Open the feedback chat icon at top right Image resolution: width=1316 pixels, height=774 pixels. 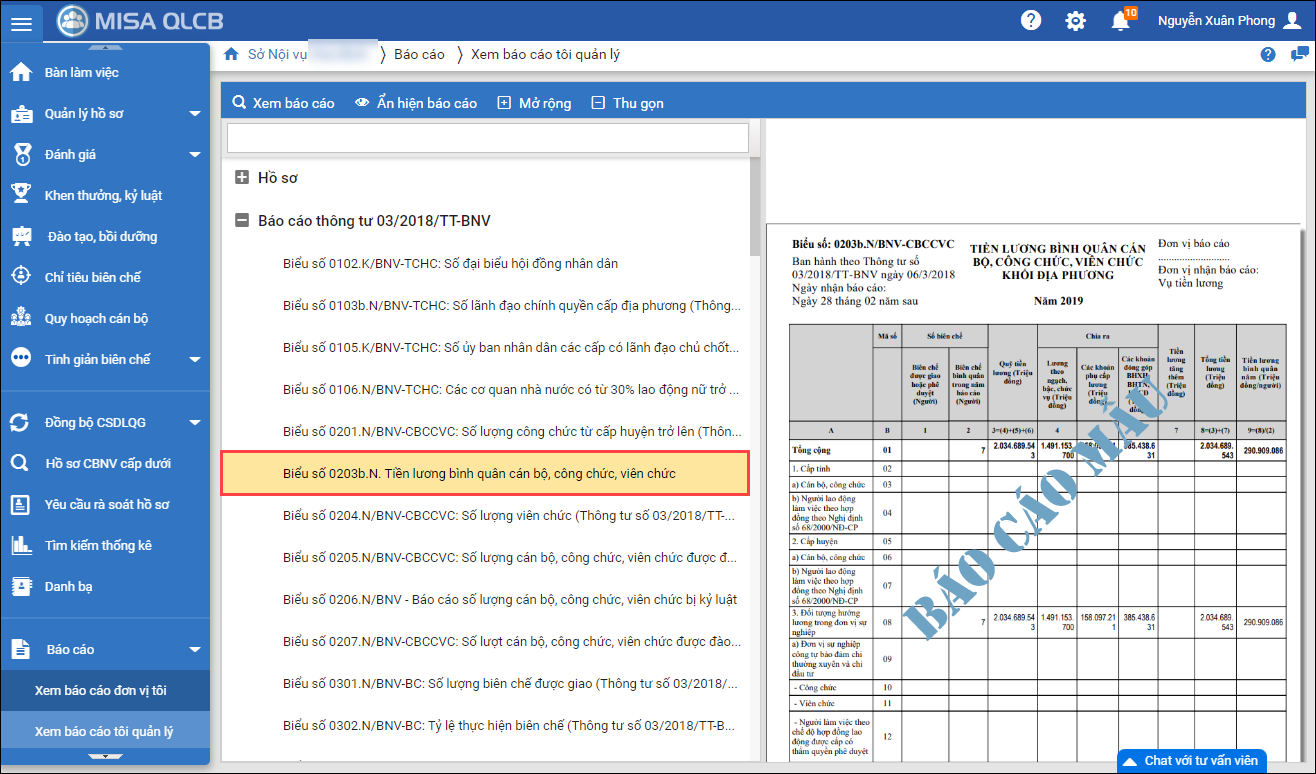click(1298, 54)
